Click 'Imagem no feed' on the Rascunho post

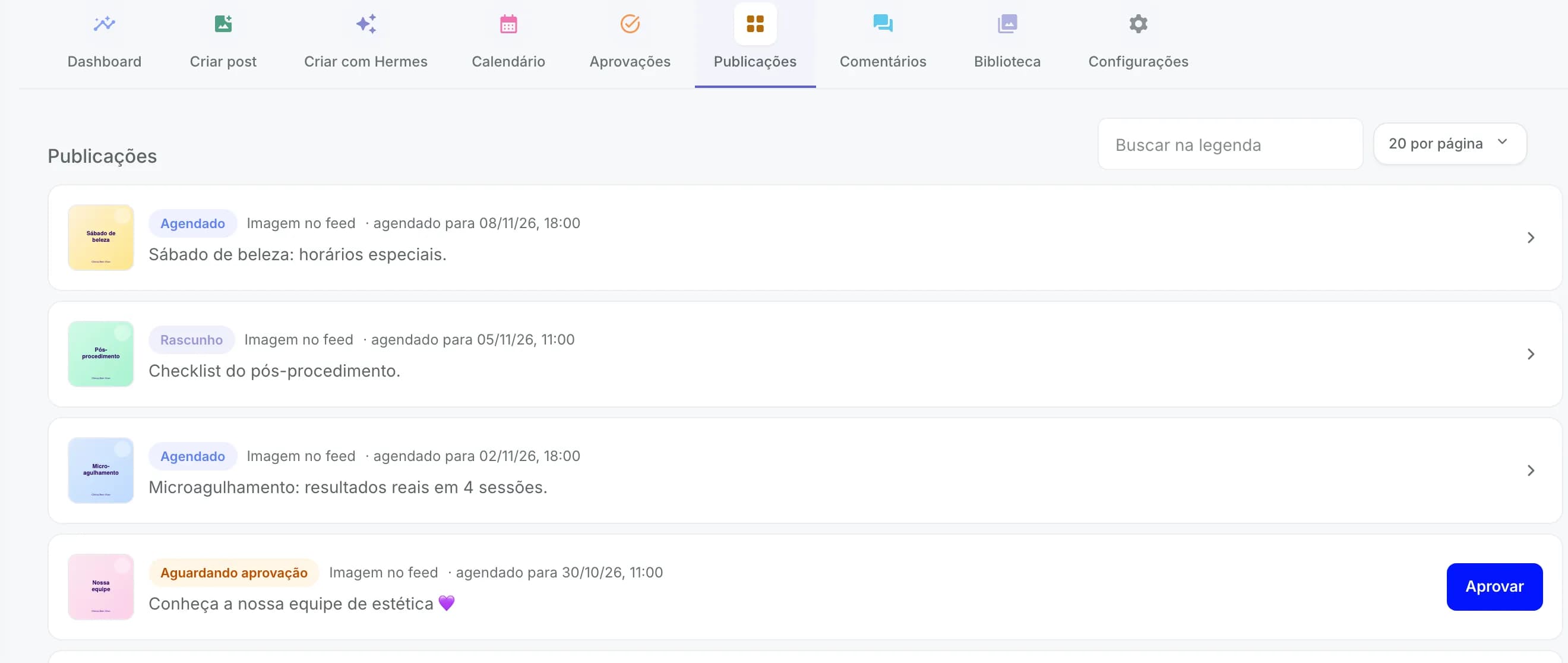tap(298, 340)
